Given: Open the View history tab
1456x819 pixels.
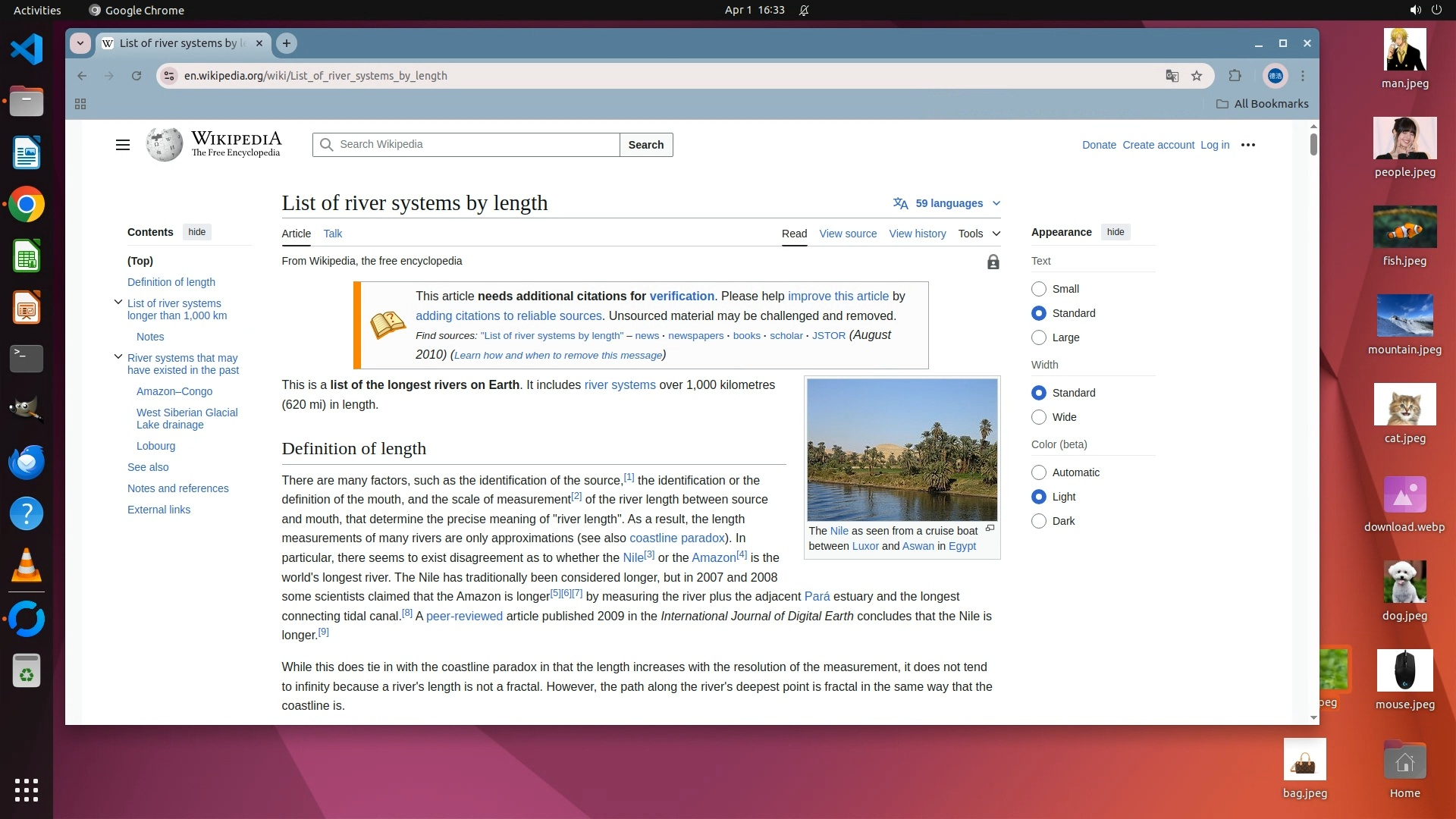Looking at the screenshot, I should click(x=917, y=234).
